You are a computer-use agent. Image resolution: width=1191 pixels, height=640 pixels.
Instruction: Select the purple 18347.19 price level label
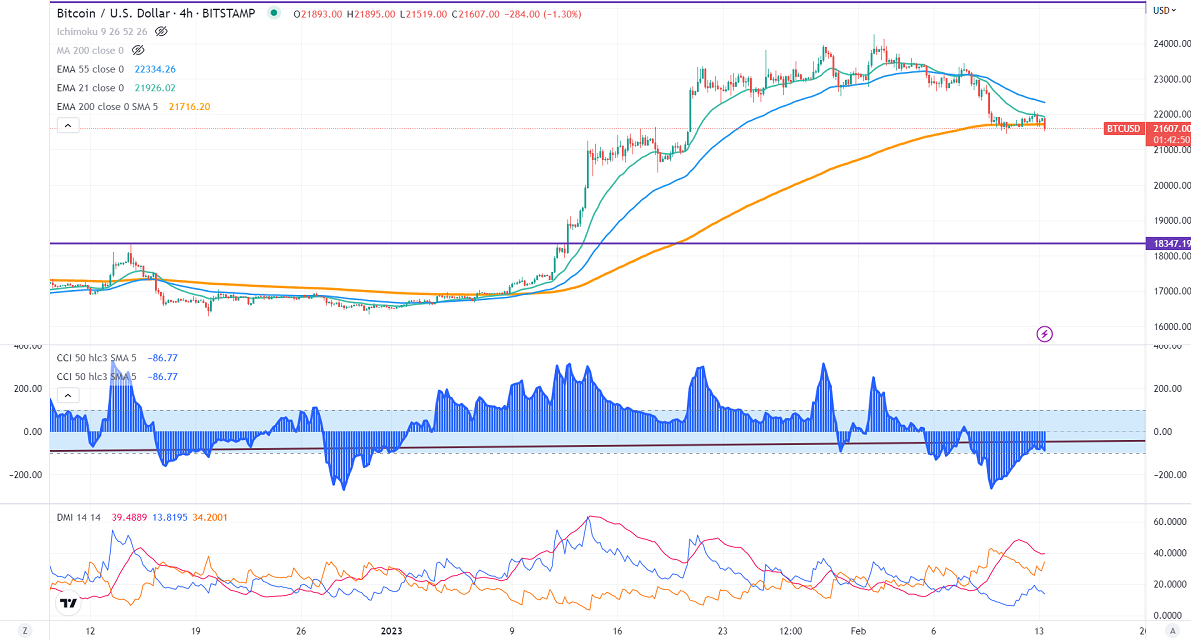point(1169,244)
